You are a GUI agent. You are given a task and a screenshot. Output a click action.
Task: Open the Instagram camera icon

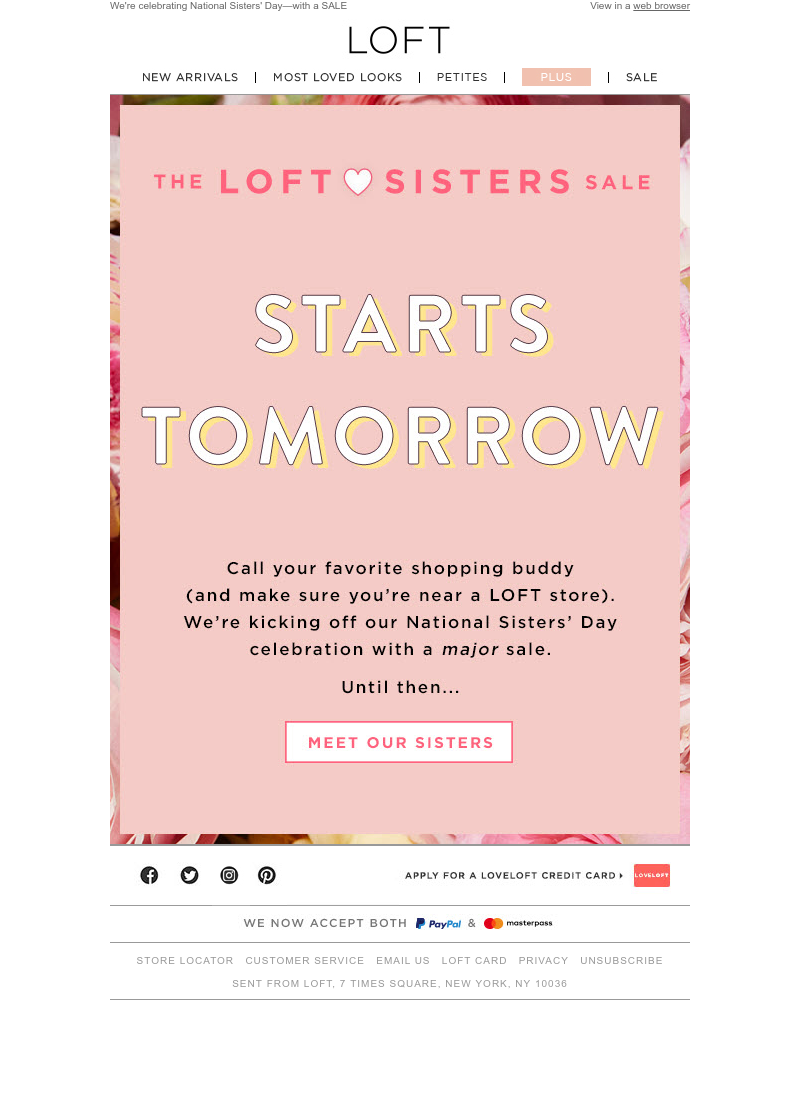(229, 875)
